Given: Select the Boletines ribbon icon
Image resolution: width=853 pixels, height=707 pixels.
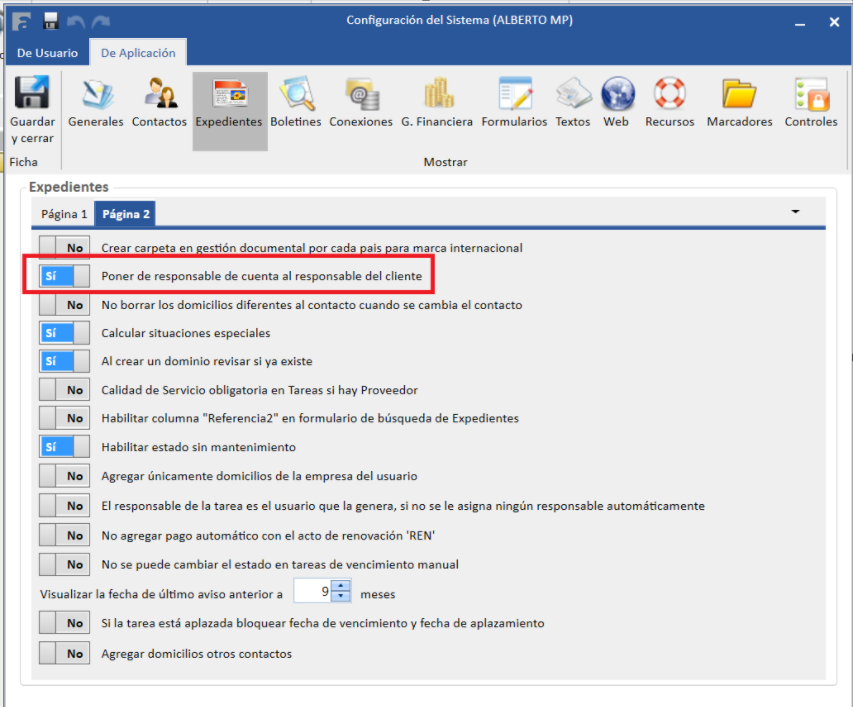Looking at the screenshot, I should click(x=296, y=97).
